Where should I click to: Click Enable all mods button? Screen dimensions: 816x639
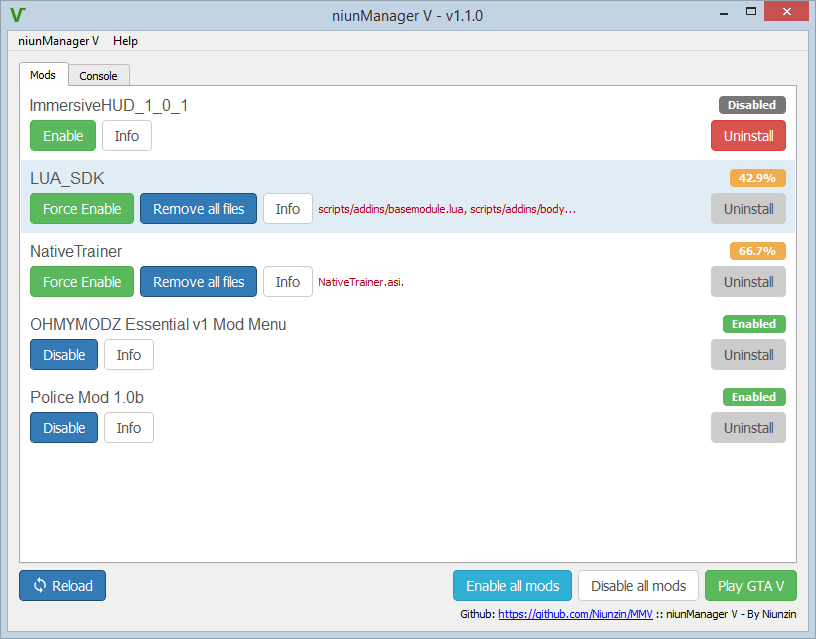(x=512, y=586)
